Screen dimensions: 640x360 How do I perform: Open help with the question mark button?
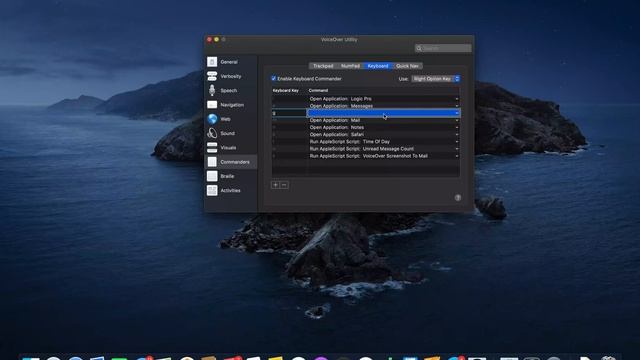(458, 198)
